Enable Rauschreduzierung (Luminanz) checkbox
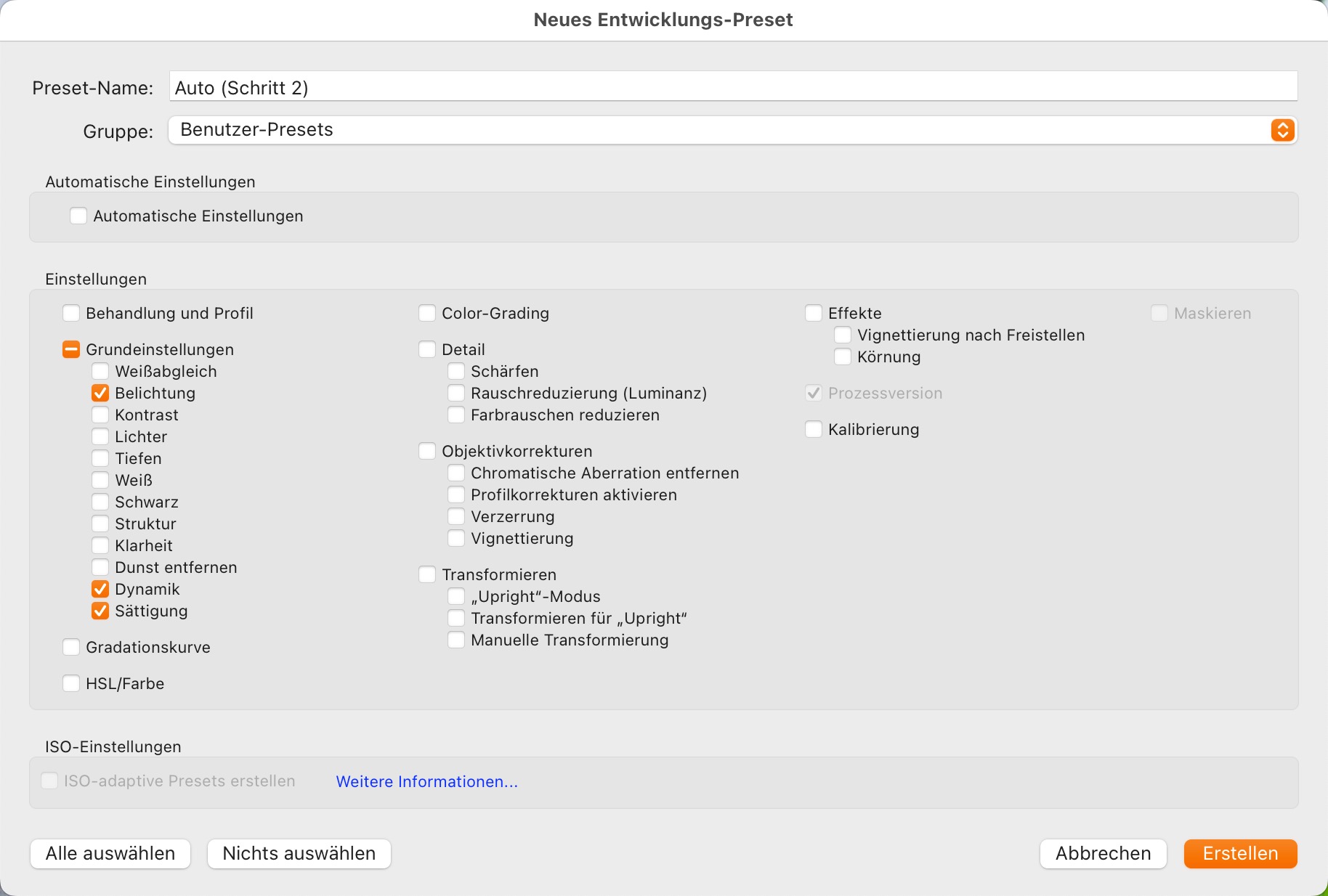Viewport: 1328px width, 896px height. pyautogui.click(x=456, y=394)
